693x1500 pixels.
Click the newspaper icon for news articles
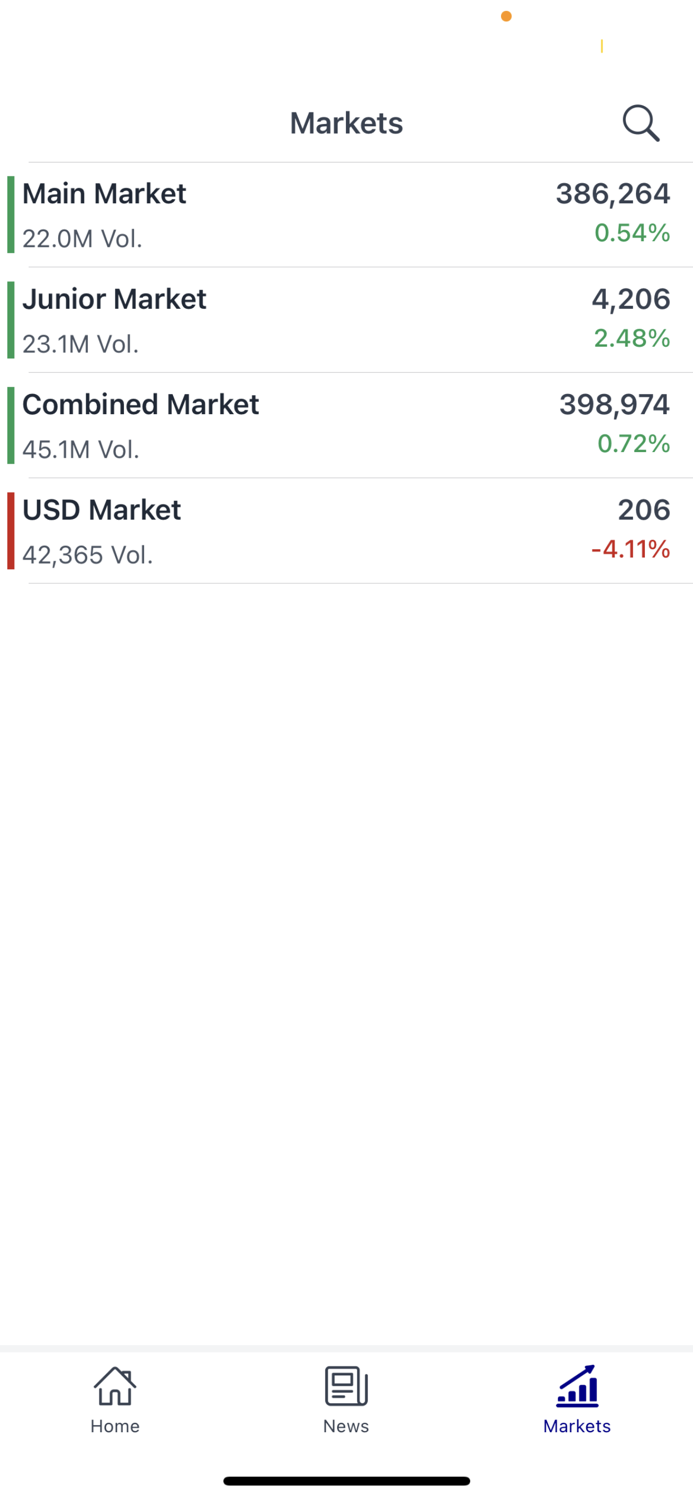pyautogui.click(x=345, y=1387)
